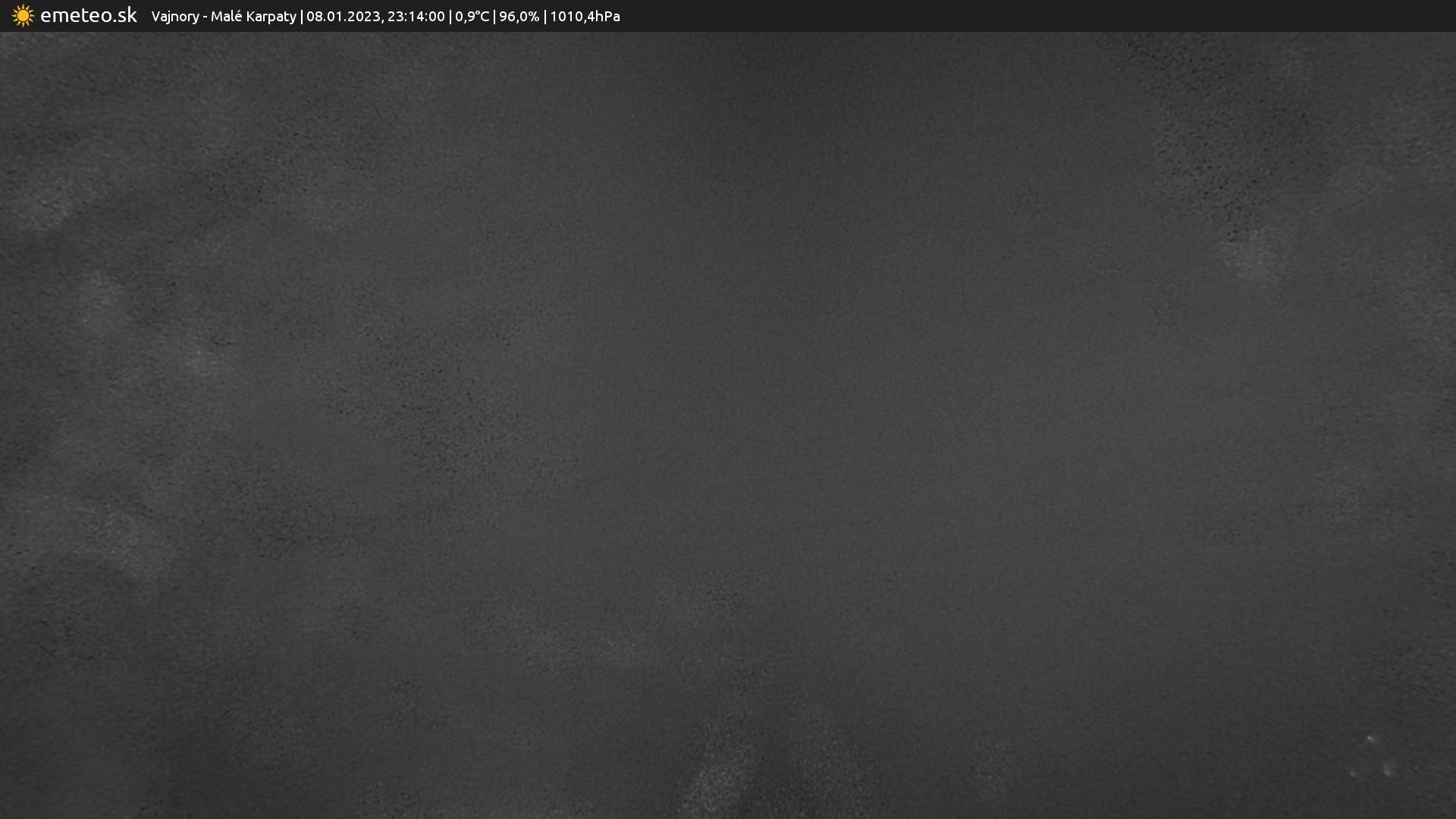This screenshot has width=1456, height=819.
Task: Click the orange sun logo icon
Action: point(23,16)
